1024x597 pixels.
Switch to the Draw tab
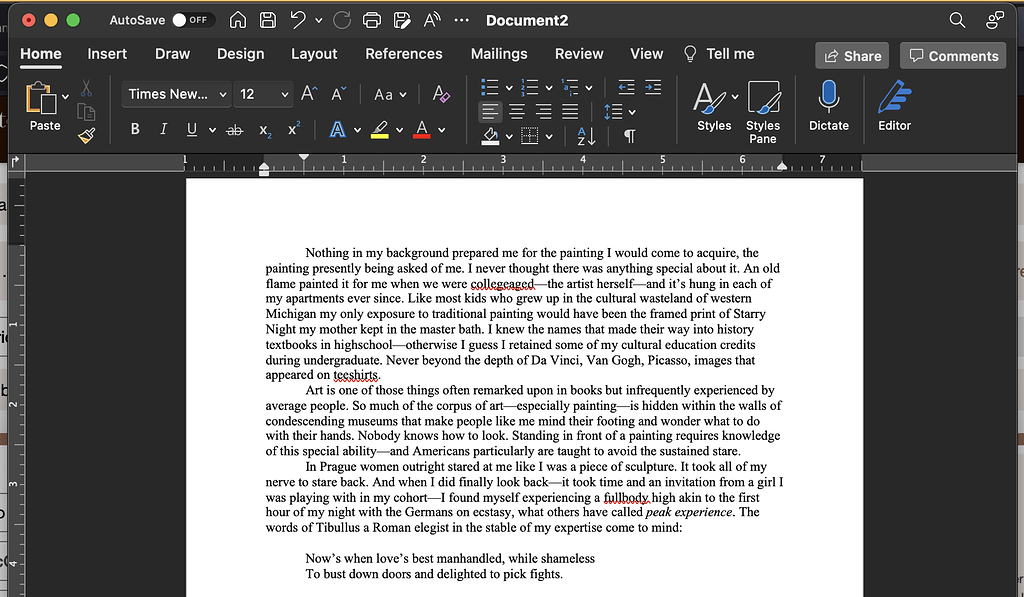[x=172, y=54]
